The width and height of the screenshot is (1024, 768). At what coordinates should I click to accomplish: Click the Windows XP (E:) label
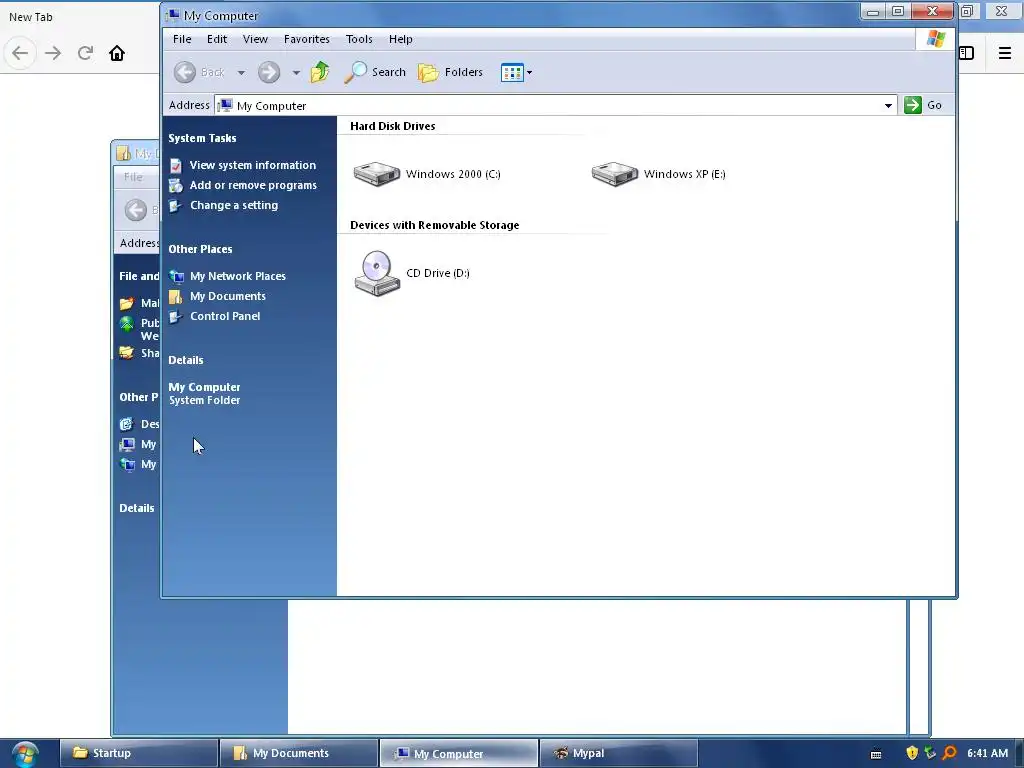coord(684,174)
